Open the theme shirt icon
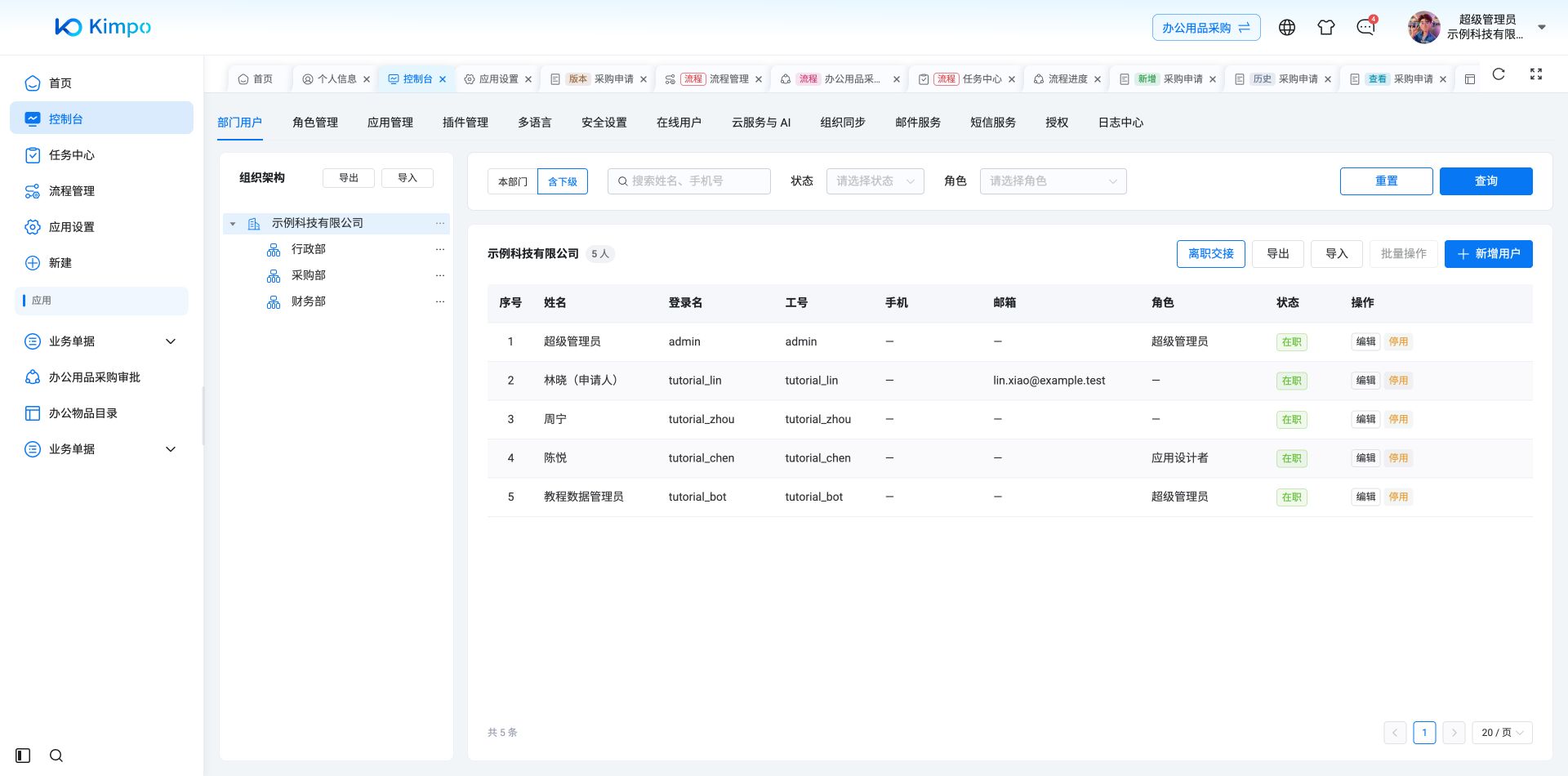This screenshot has height=776, width=1568. [1326, 27]
